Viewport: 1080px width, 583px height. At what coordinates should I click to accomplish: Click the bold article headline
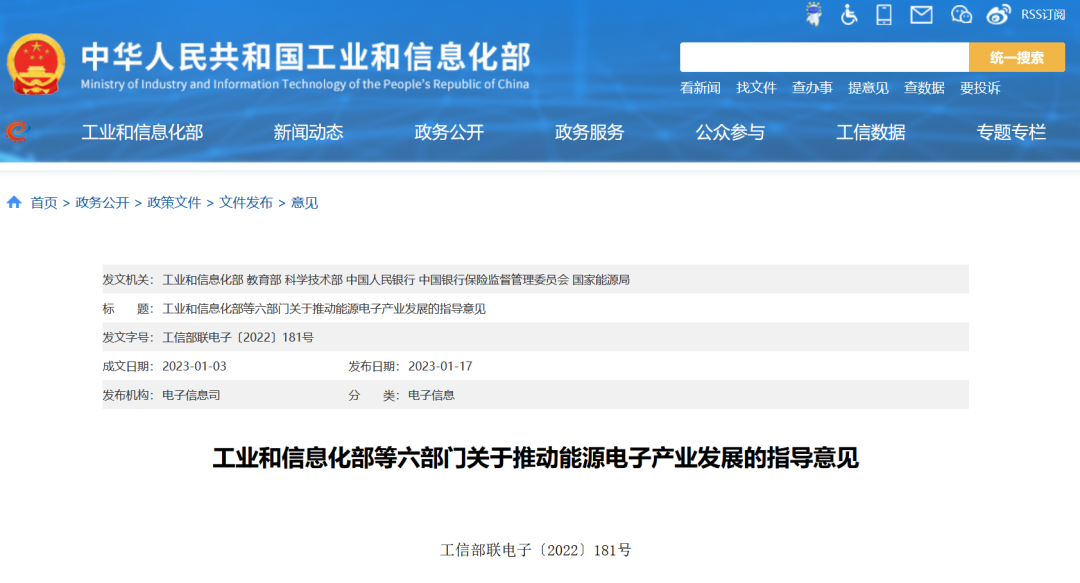(x=535, y=458)
